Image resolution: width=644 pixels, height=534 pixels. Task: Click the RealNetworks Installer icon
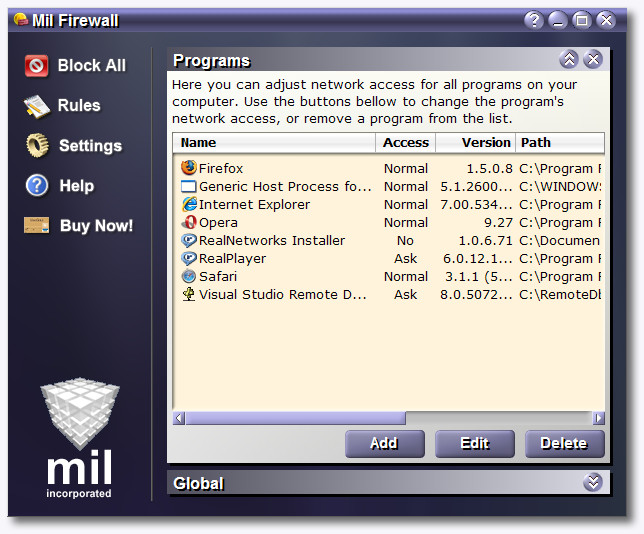point(189,240)
